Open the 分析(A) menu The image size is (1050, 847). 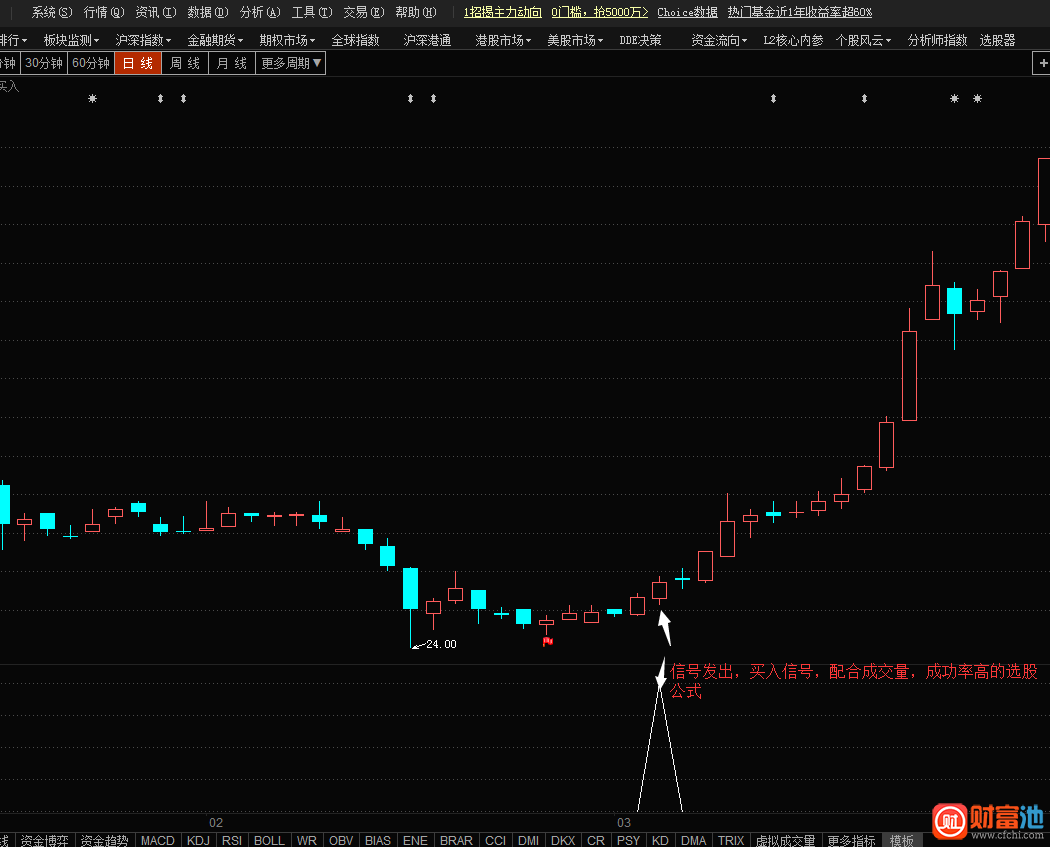tap(260, 12)
